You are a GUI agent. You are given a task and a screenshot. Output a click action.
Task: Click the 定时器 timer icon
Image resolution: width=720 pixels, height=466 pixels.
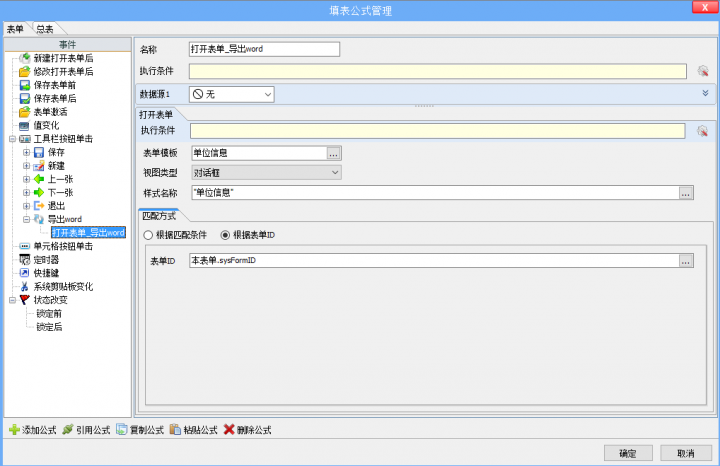click(24, 259)
